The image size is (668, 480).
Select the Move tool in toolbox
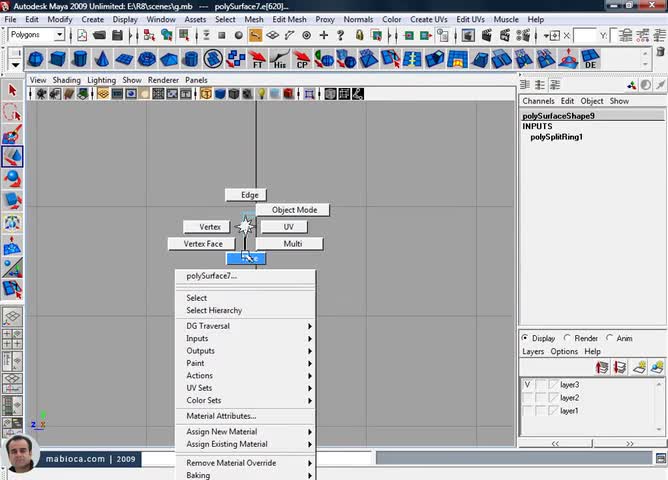click(12, 157)
